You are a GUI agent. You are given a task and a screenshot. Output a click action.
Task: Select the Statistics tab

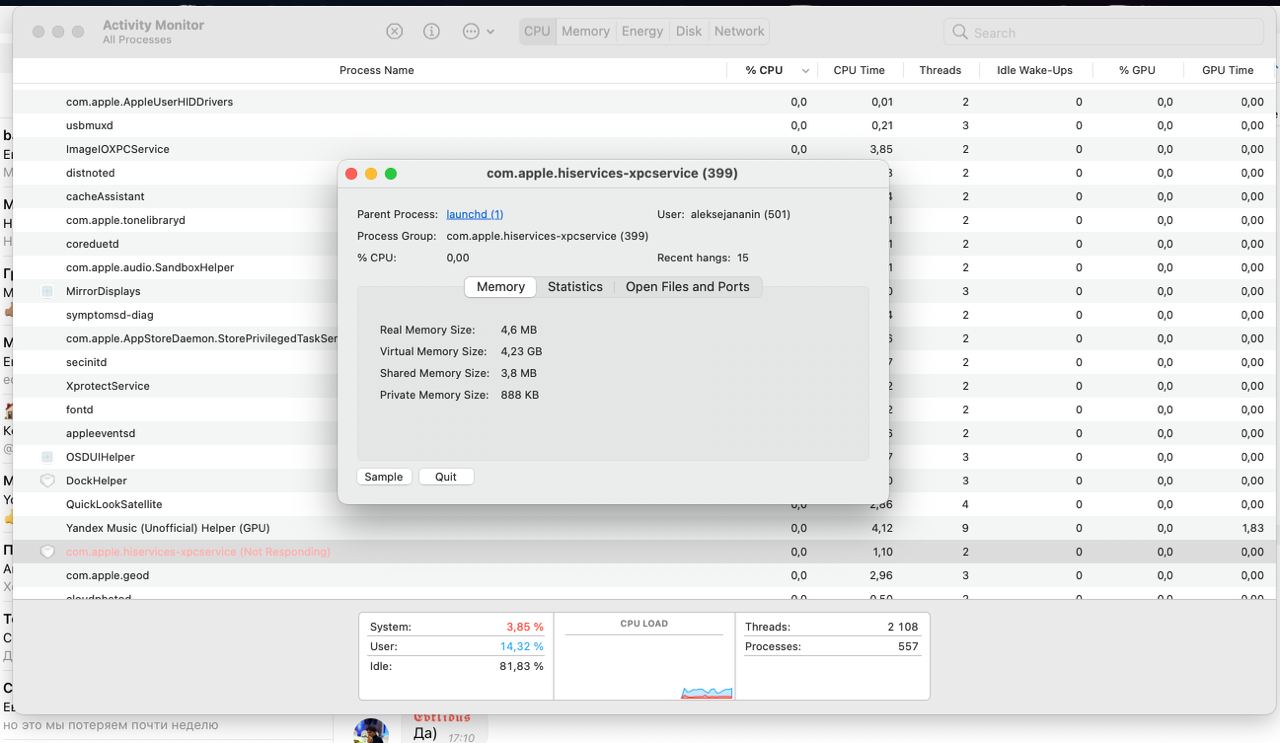point(575,286)
